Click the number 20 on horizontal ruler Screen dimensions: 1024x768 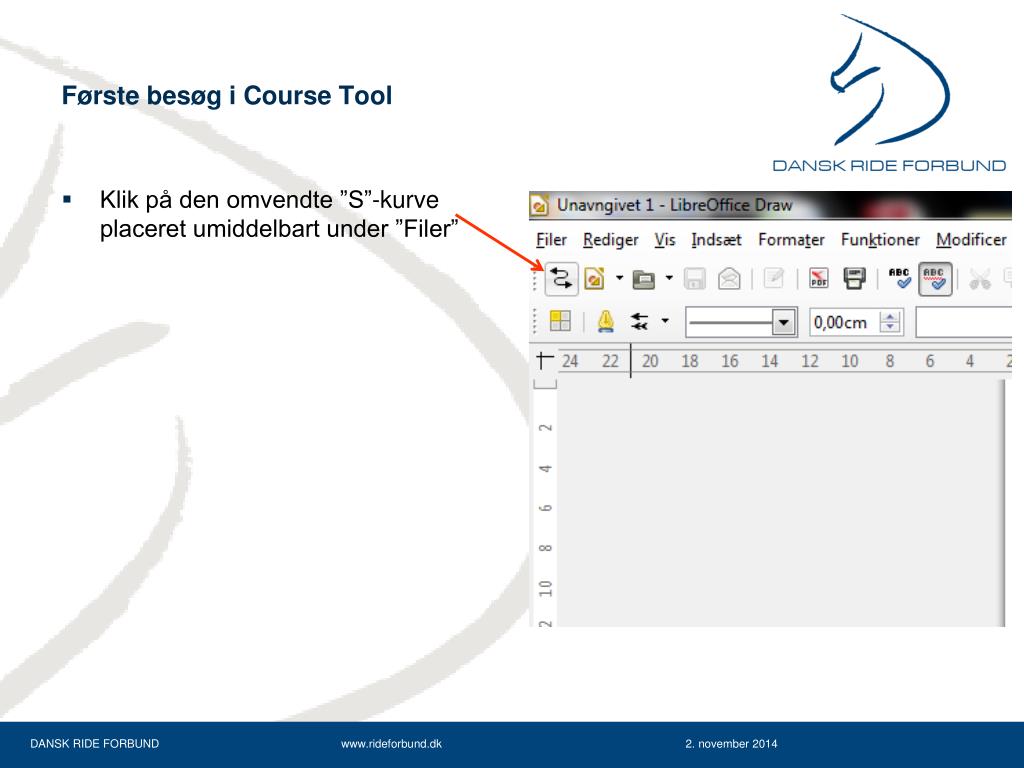(650, 361)
